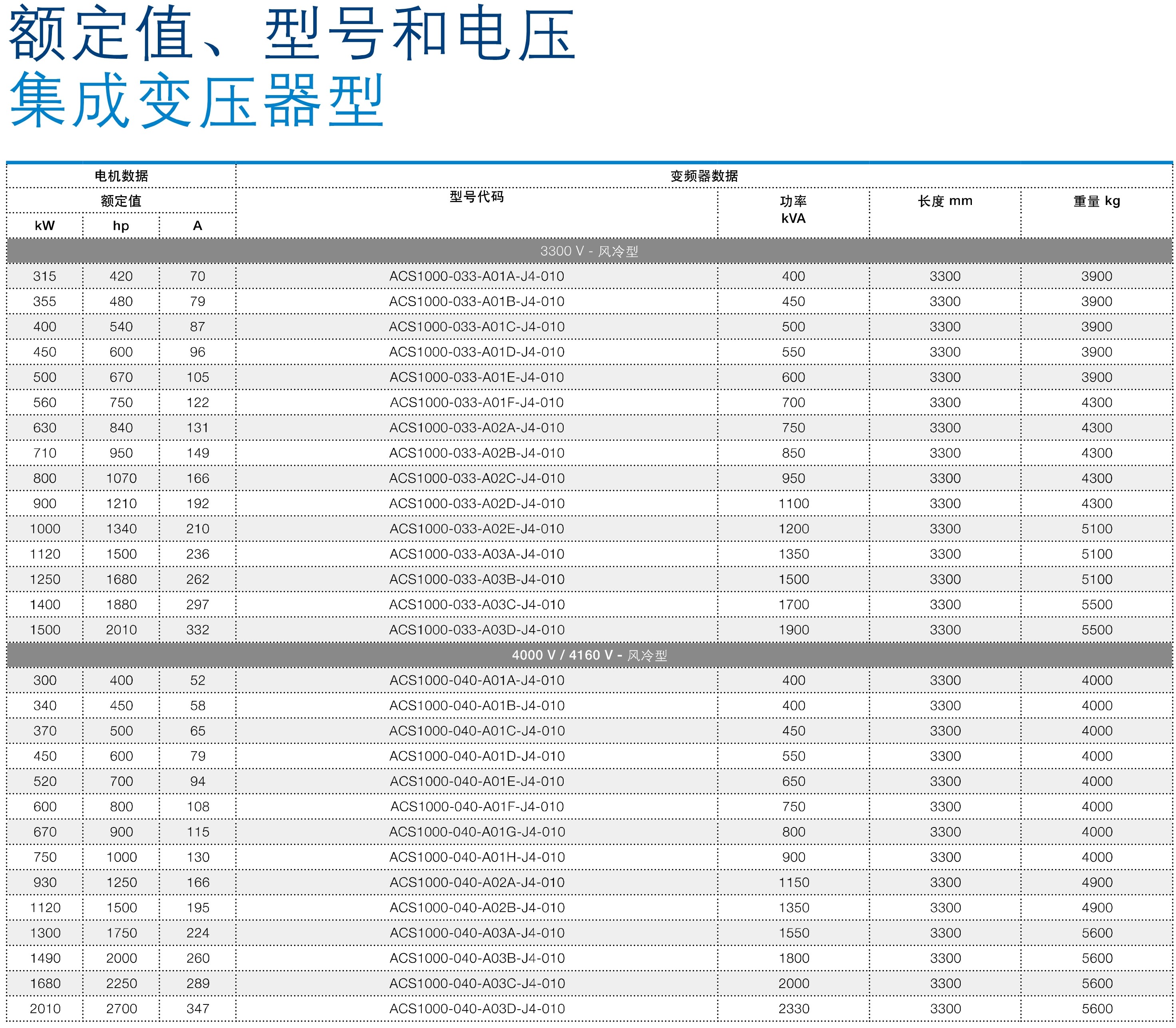
Task: Click the 930 kW cell
Action: click(45, 882)
